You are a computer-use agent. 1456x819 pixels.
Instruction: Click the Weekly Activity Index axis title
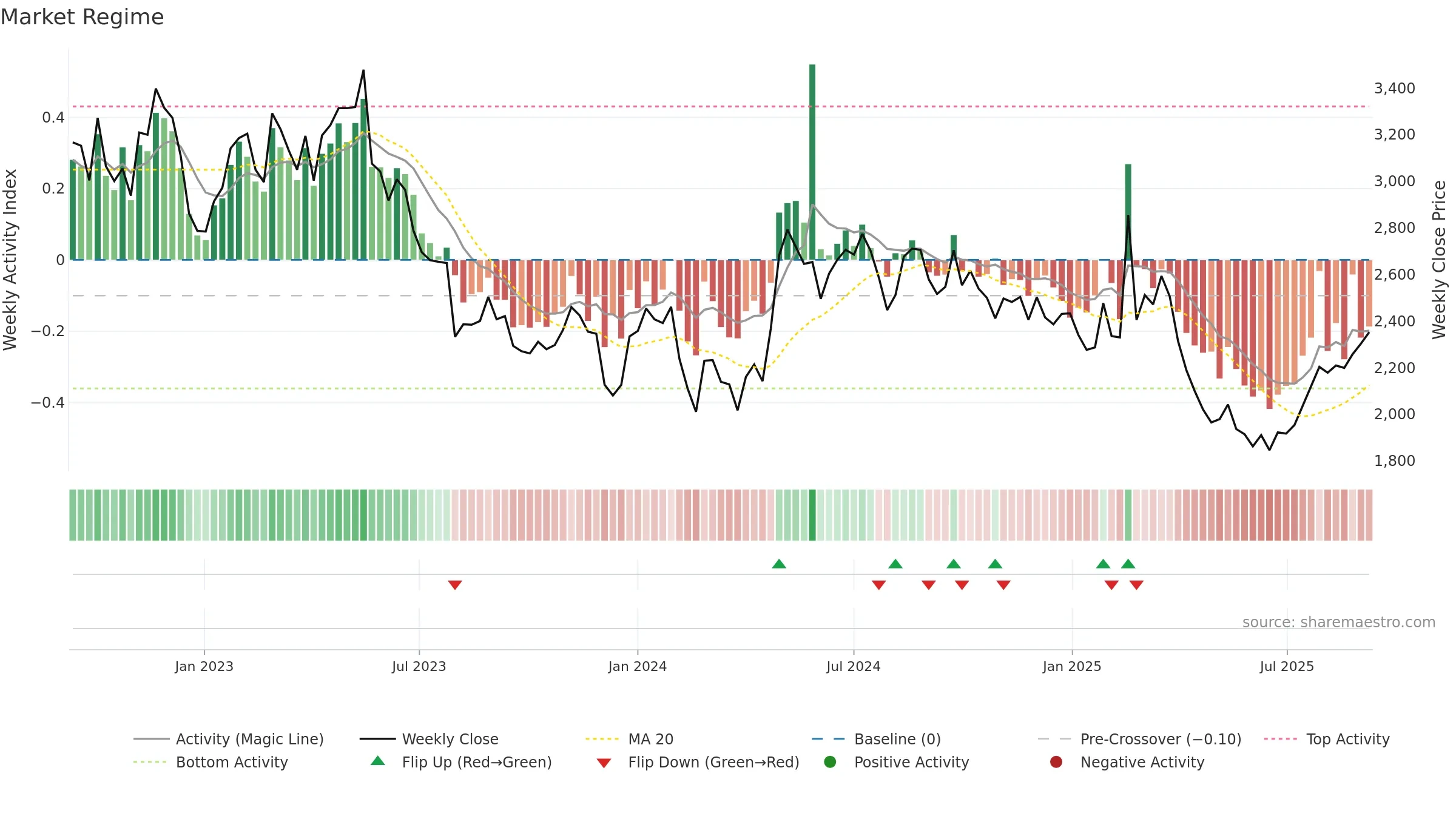coord(10,260)
